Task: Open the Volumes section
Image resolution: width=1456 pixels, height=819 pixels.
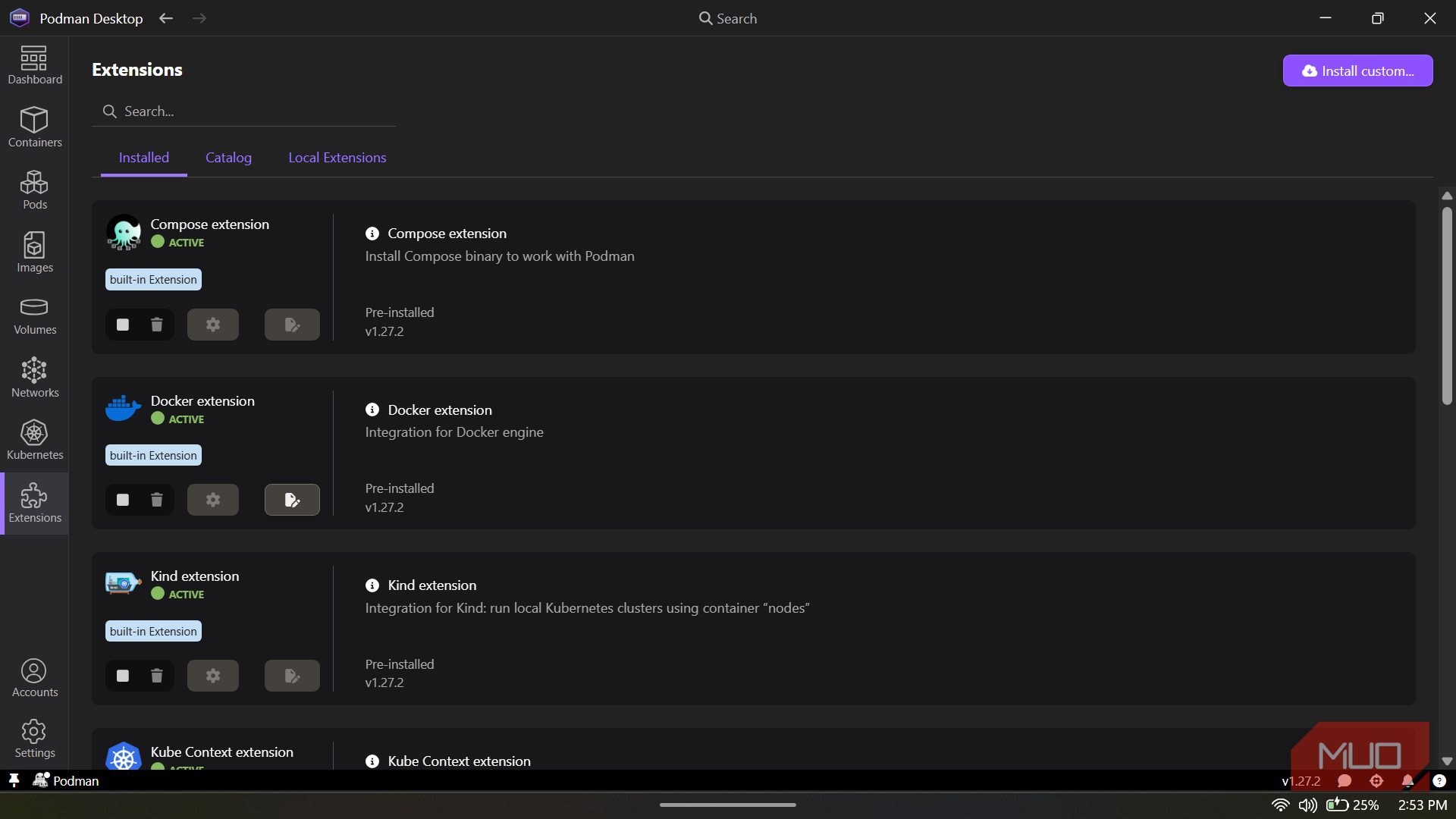Action: 34,315
